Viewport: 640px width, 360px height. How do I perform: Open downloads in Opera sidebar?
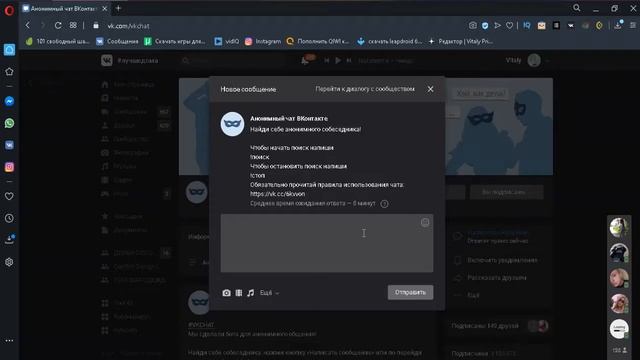9,240
